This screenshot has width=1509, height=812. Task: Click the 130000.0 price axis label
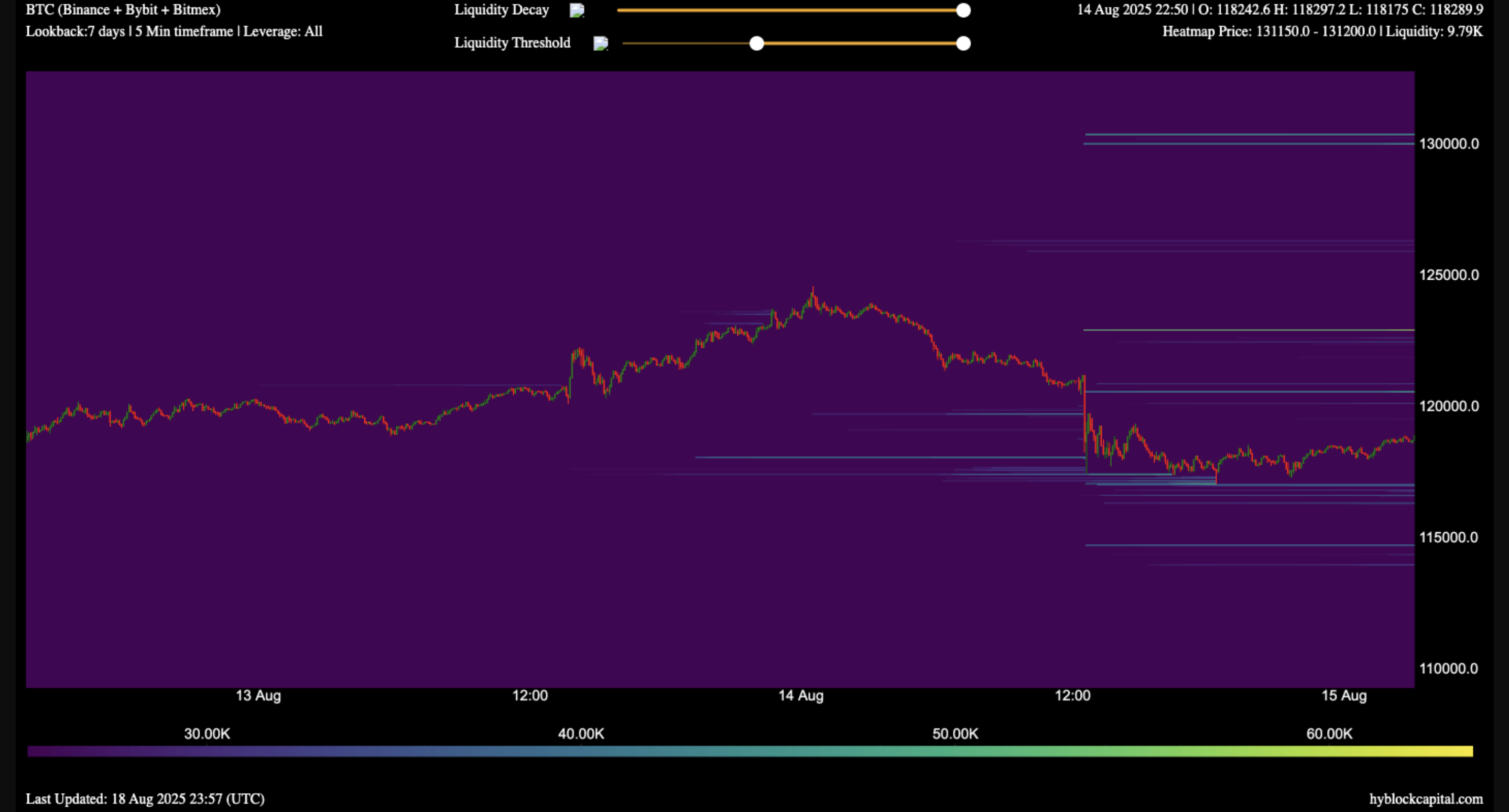[1449, 144]
